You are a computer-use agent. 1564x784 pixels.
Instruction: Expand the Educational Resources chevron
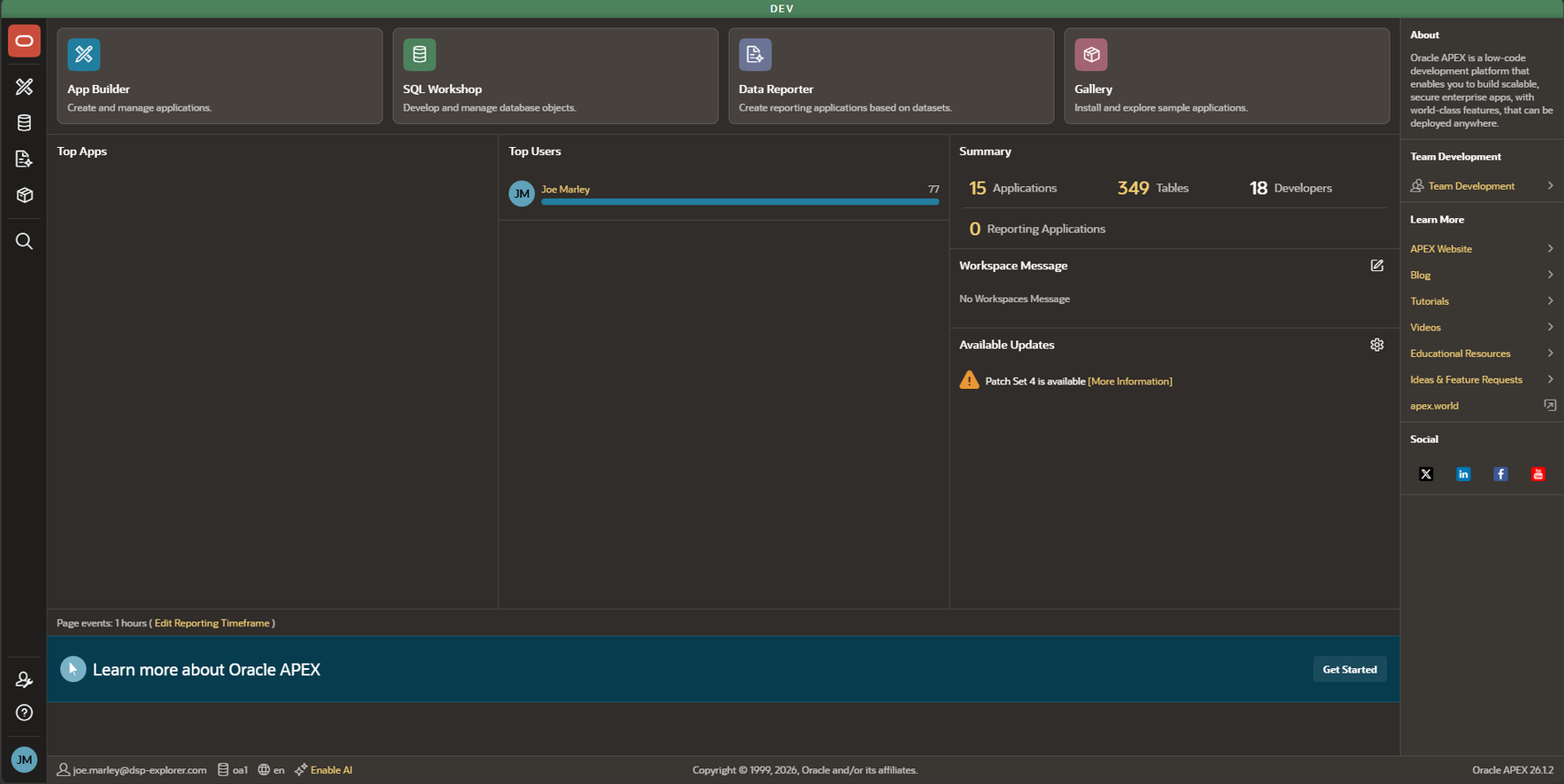coord(1550,353)
